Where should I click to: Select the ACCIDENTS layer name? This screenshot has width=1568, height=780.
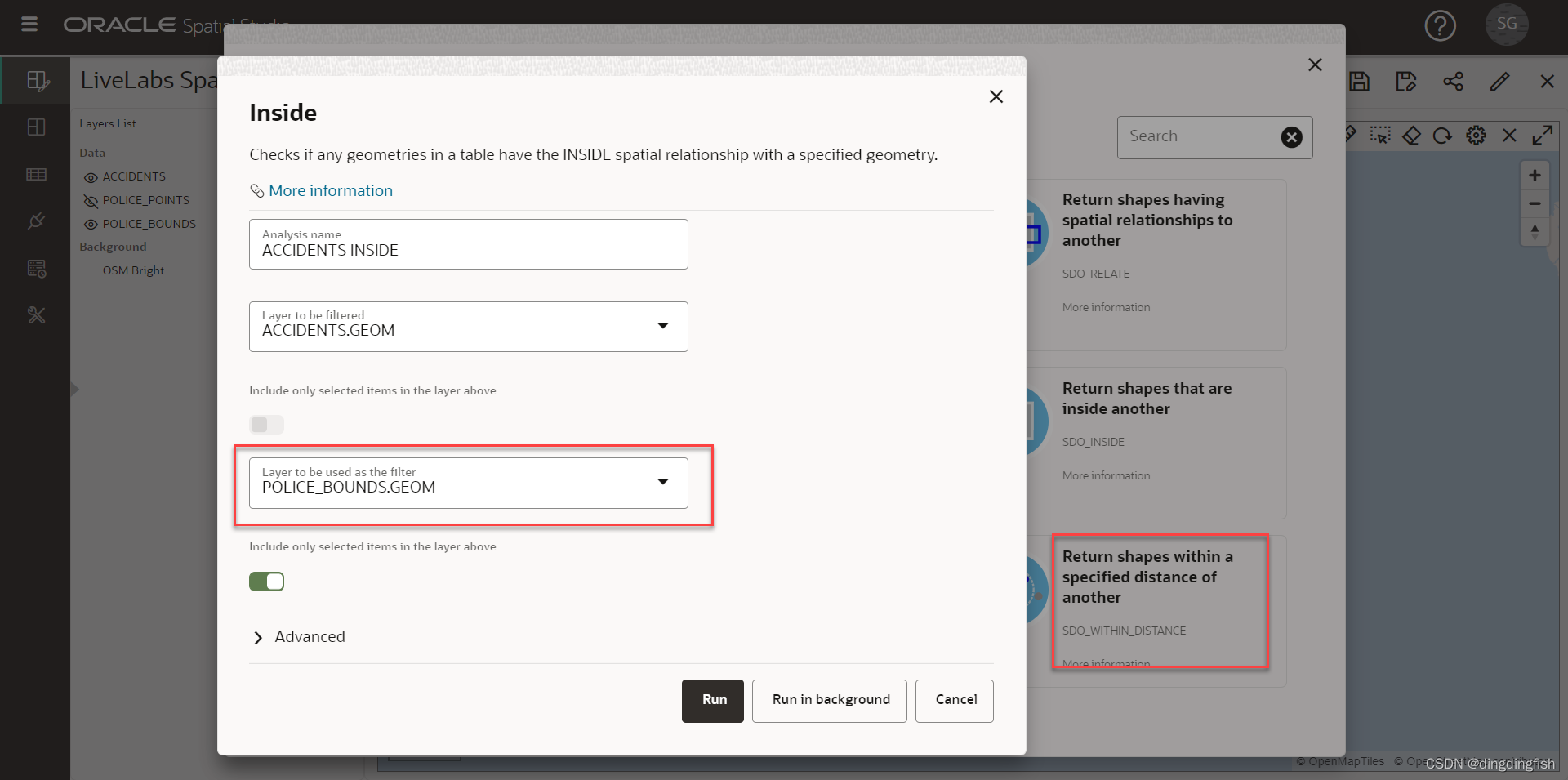(x=134, y=176)
